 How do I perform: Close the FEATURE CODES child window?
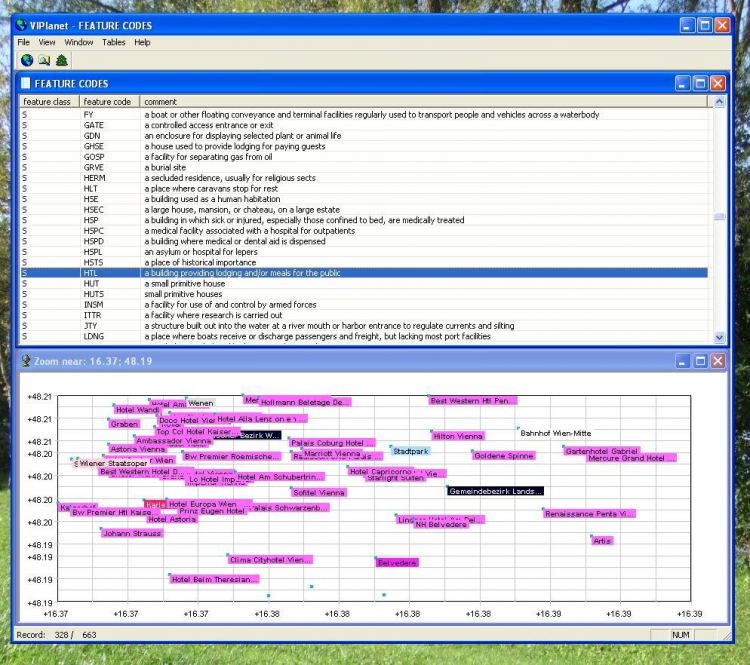[717, 83]
